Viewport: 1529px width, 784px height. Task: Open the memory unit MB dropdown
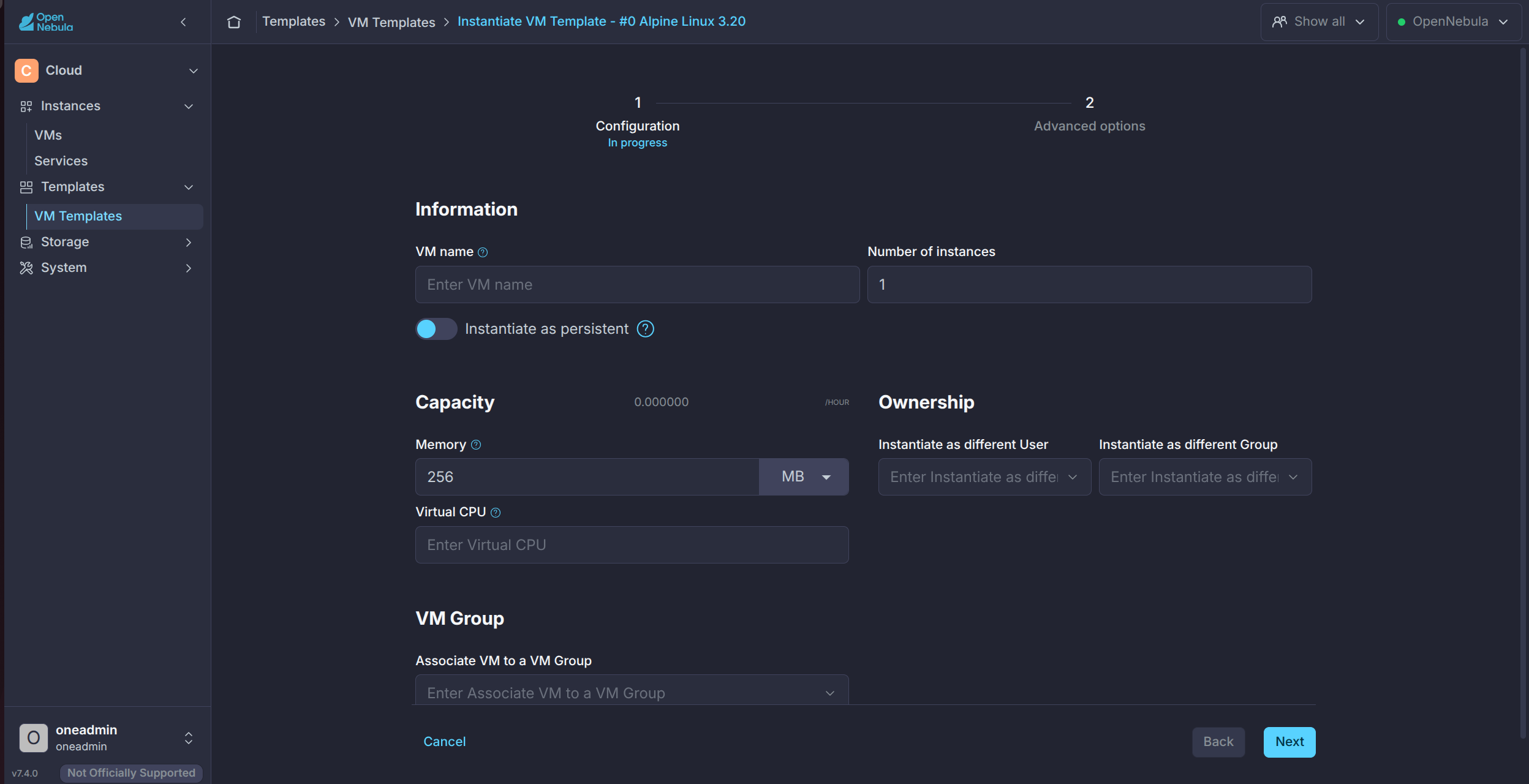[804, 477]
